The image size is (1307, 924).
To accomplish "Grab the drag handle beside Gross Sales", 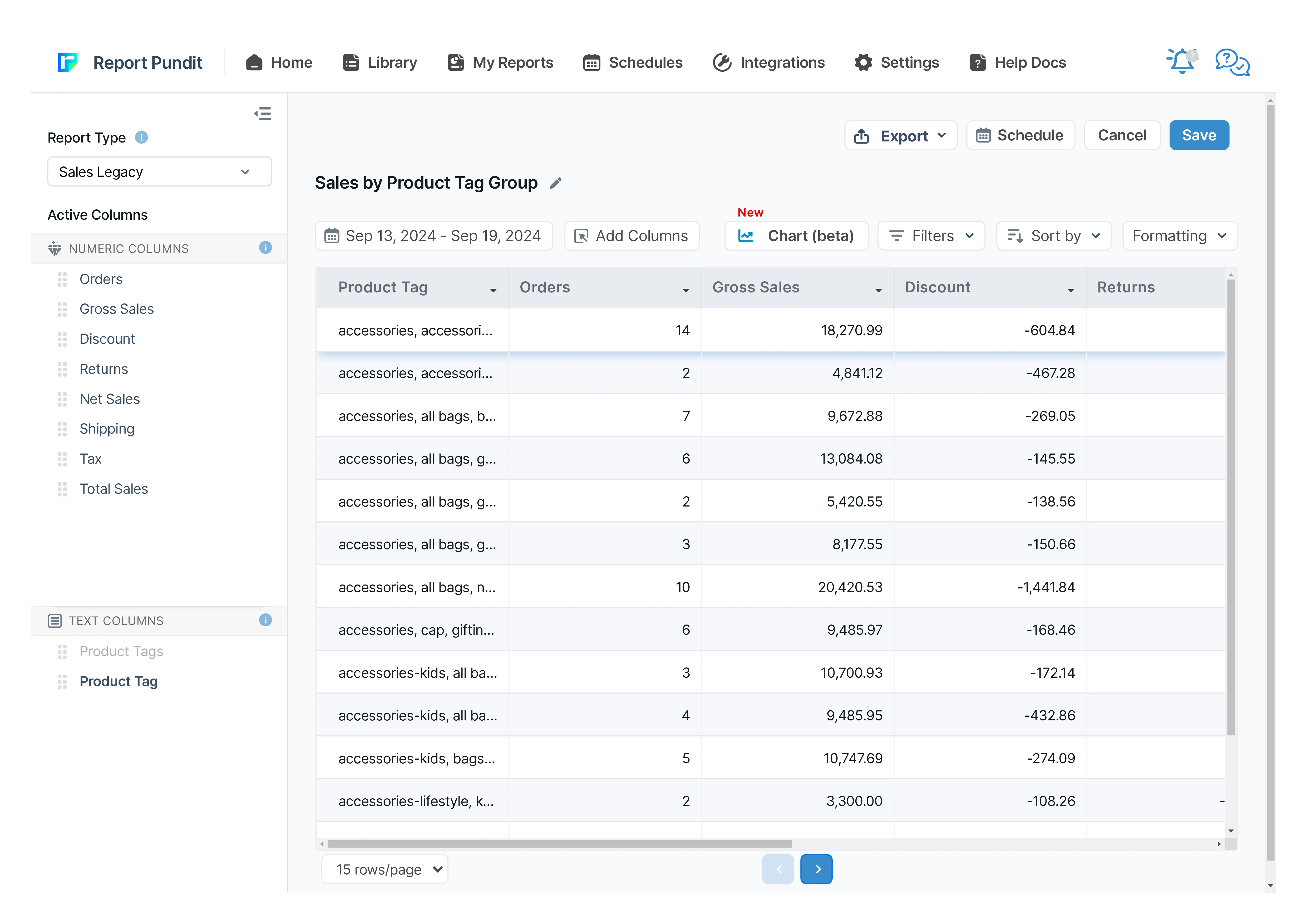I will pos(62,309).
